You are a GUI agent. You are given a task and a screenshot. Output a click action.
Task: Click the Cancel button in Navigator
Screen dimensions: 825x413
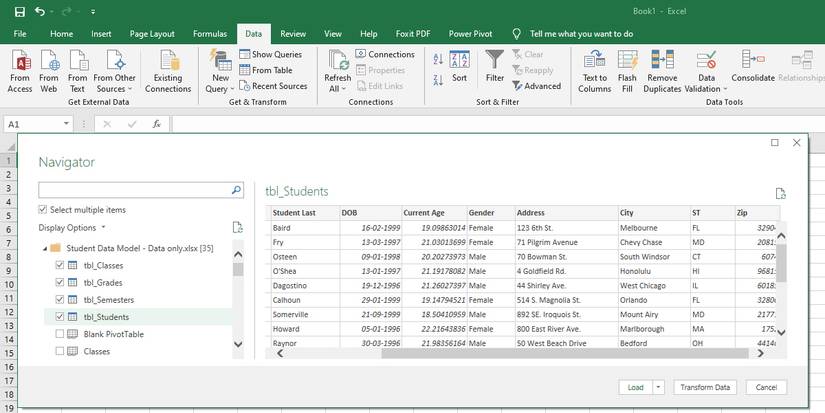(766, 387)
